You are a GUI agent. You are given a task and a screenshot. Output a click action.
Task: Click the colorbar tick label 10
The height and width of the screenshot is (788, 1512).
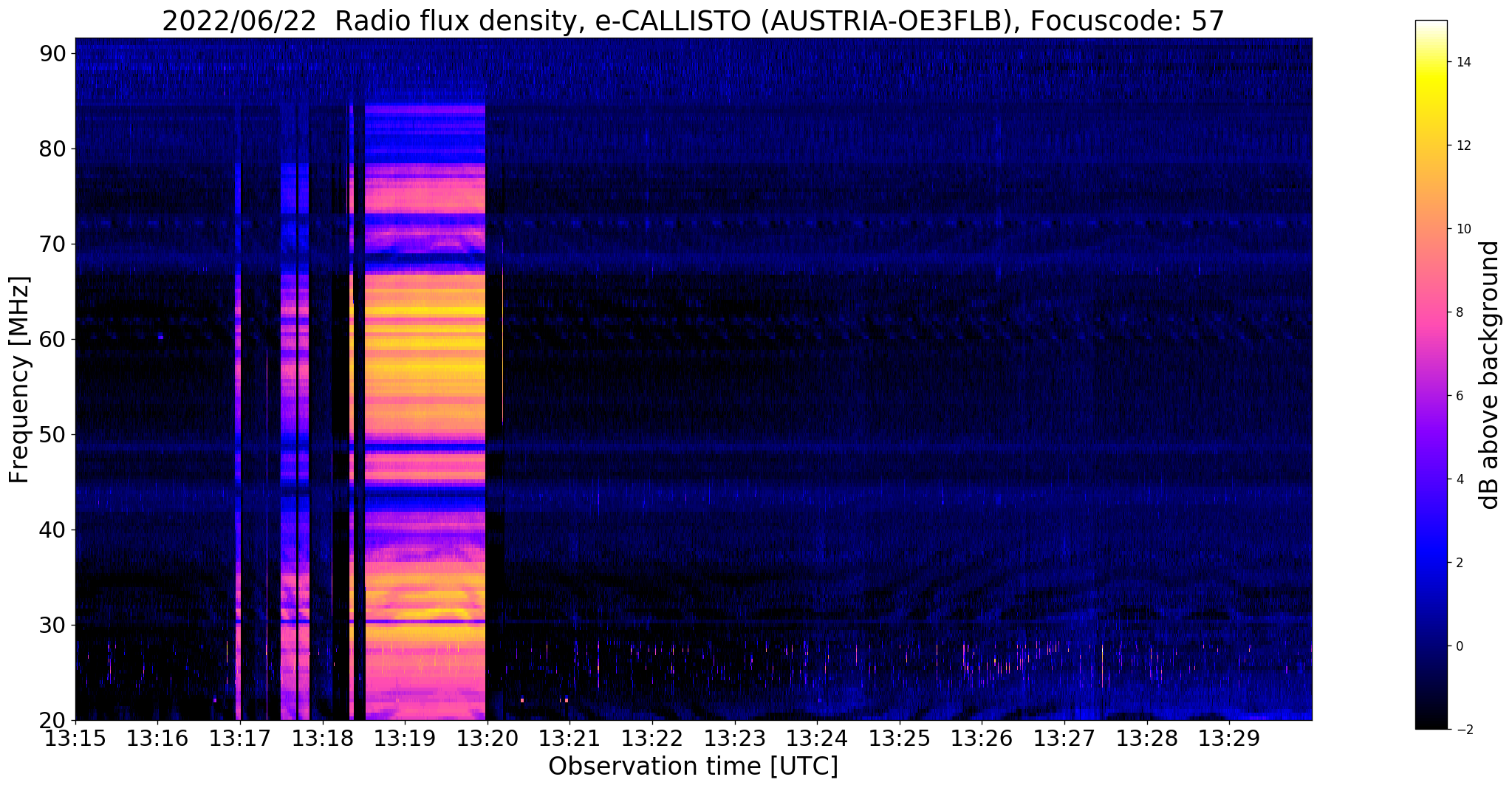point(1463,229)
